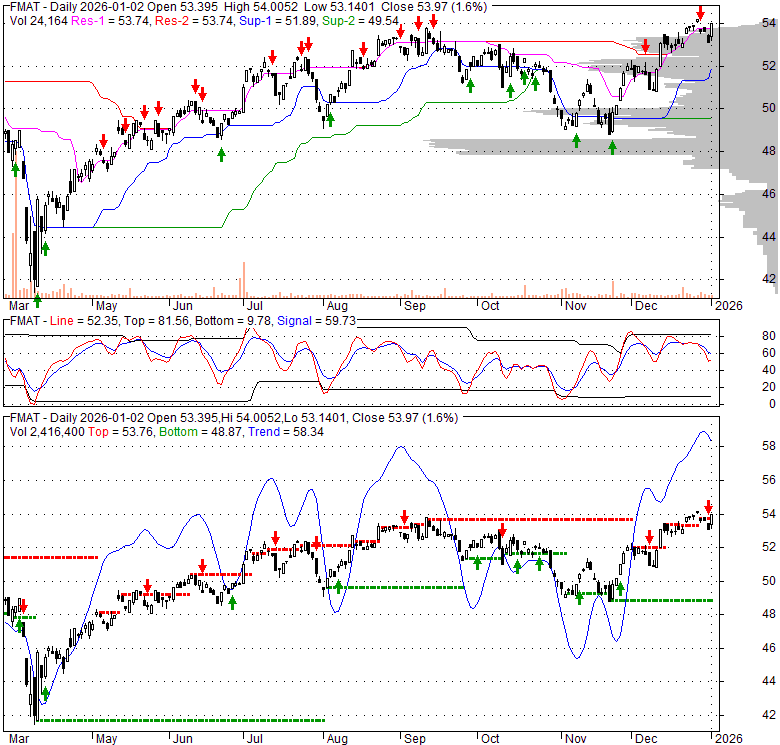Click the red sell arrow in bottom chart near 2026
This screenshot has height=745, width=780.
click(708, 507)
